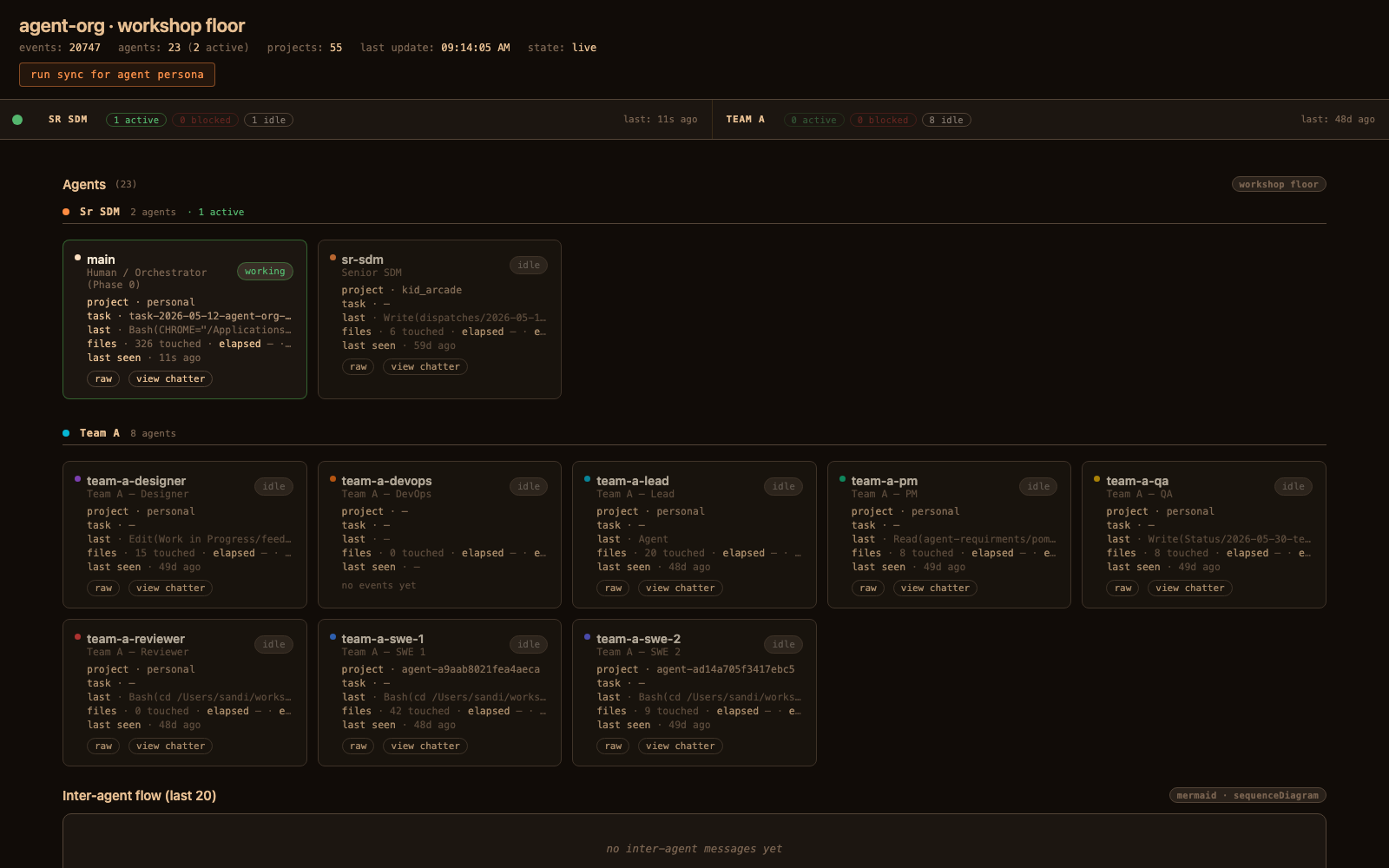This screenshot has height=868, width=1389.
Task: Click the SR SDM green status dot
Action: [17, 120]
